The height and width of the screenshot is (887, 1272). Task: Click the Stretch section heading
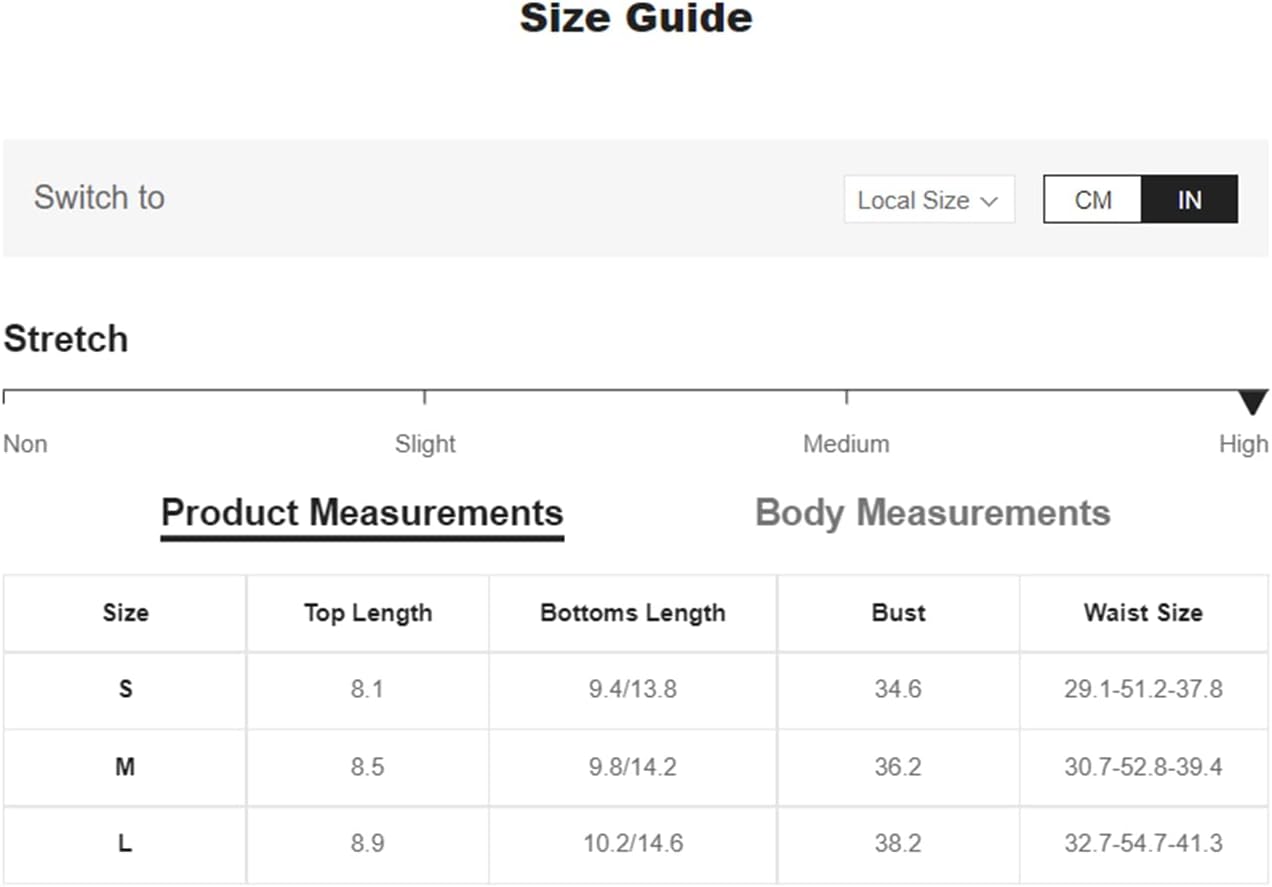66,339
